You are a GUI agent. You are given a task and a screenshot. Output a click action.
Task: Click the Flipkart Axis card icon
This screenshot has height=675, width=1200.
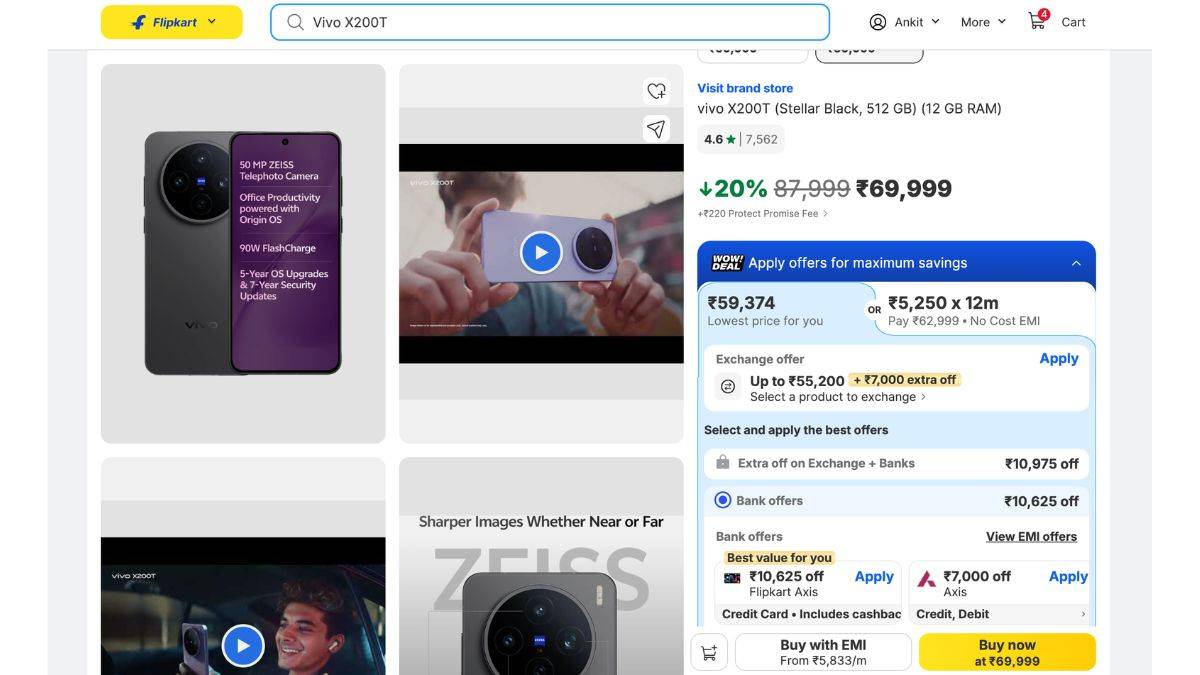coord(732,578)
